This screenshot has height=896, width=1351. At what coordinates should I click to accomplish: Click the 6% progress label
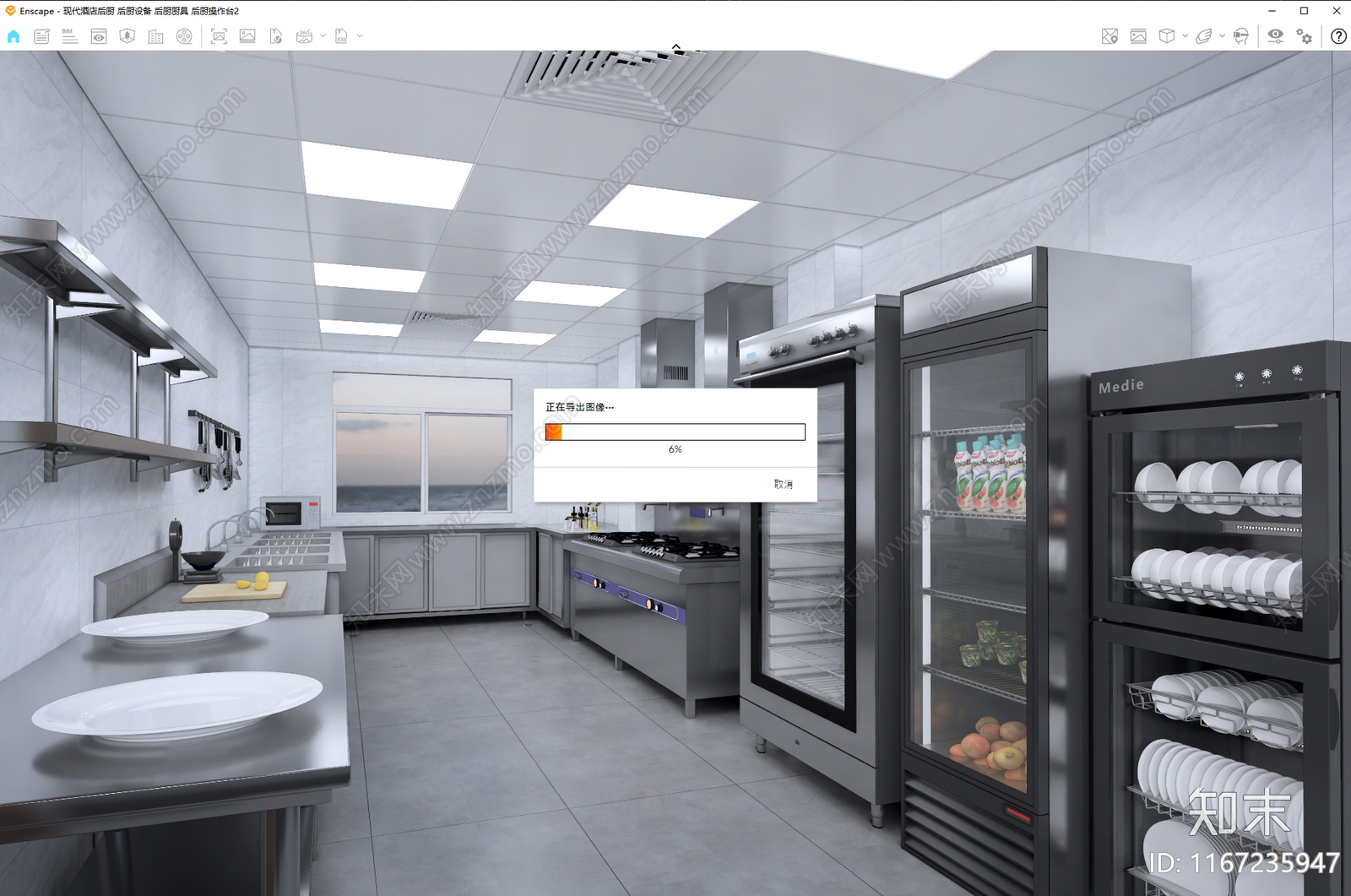coord(675,449)
